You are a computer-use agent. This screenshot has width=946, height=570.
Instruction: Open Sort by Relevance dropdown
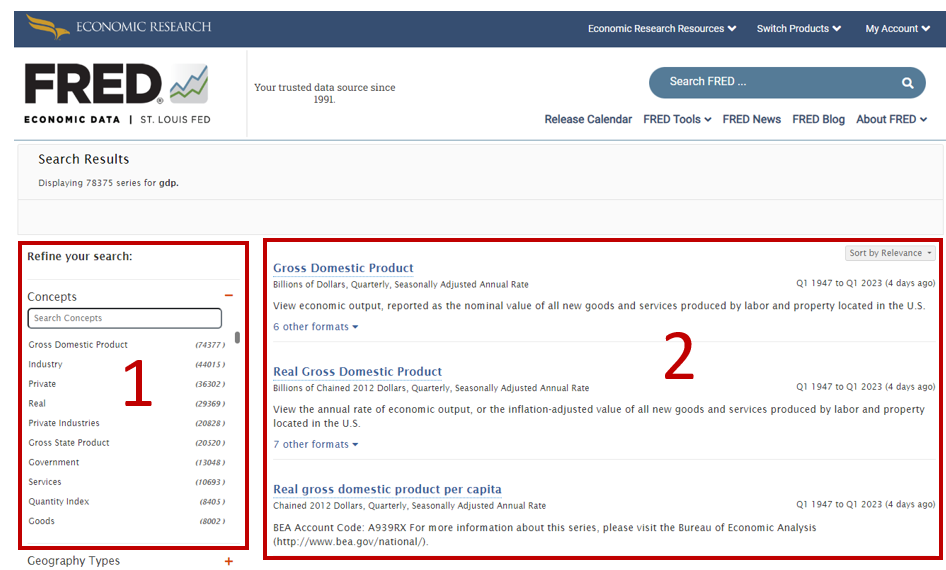pos(890,253)
